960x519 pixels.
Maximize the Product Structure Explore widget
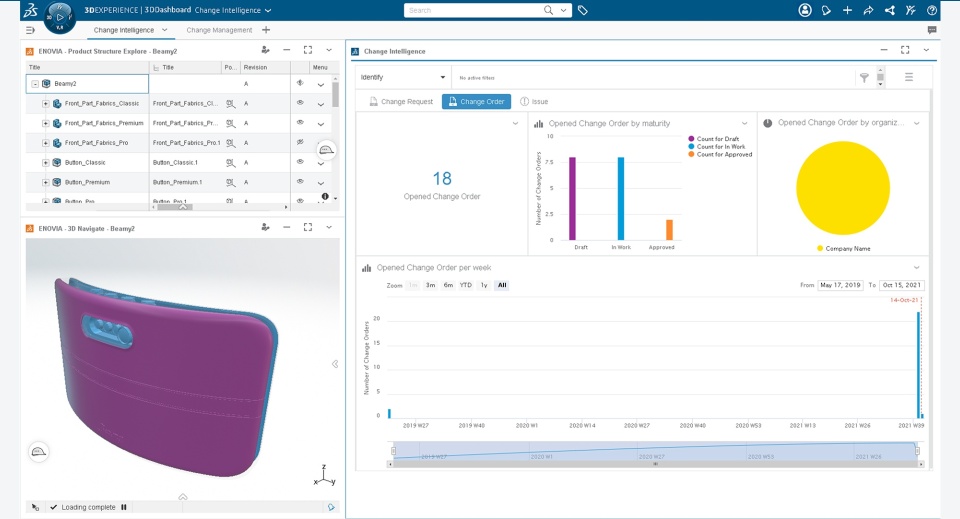[308, 50]
